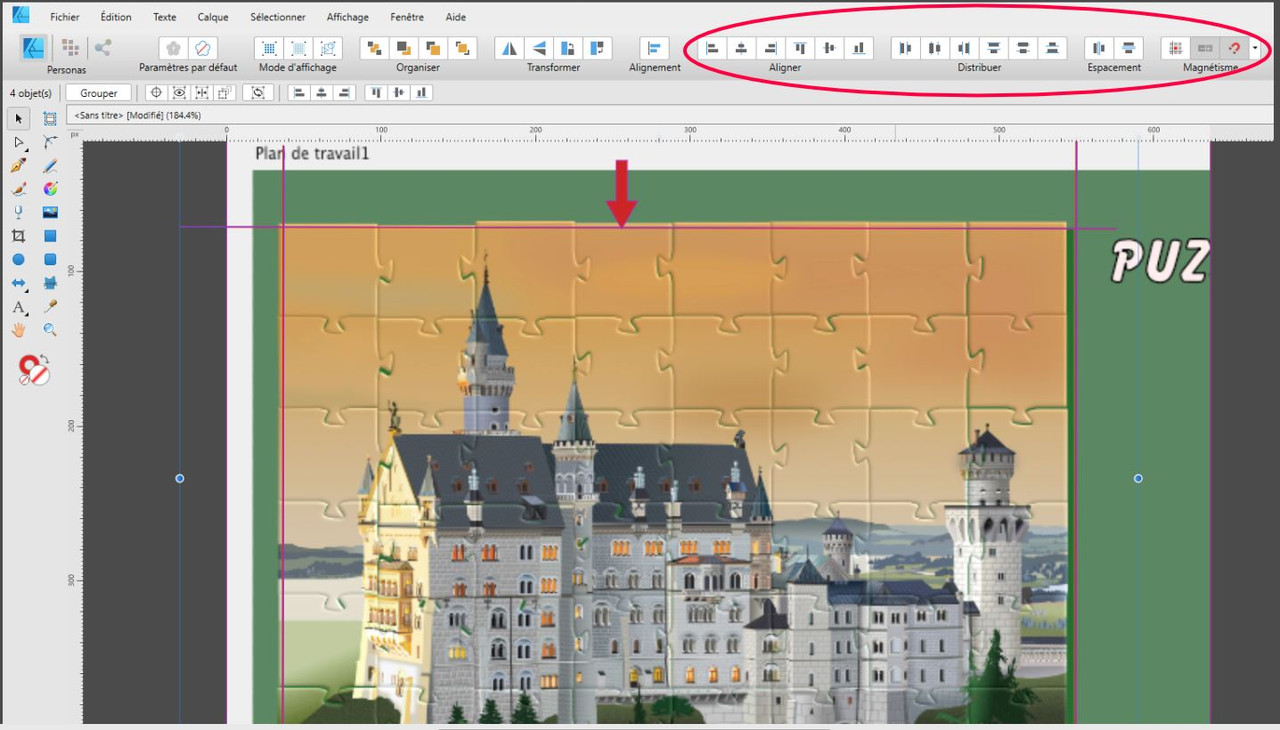Activate the Vector Crop tool

click(18, 236)
